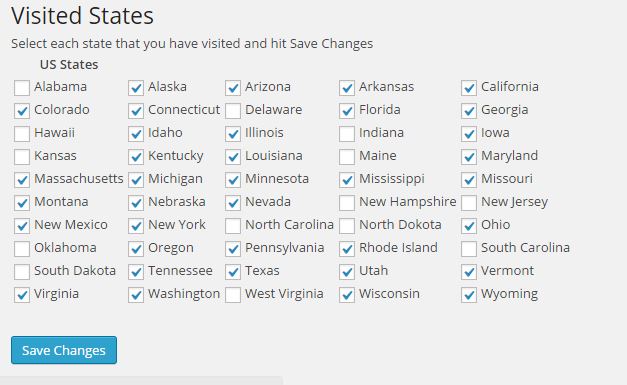Image resolution: width=627 pixels, height=385 pixels.
Task: Mark North Dokota as visited
Action: pyautogui.click(x=347, y=226)
